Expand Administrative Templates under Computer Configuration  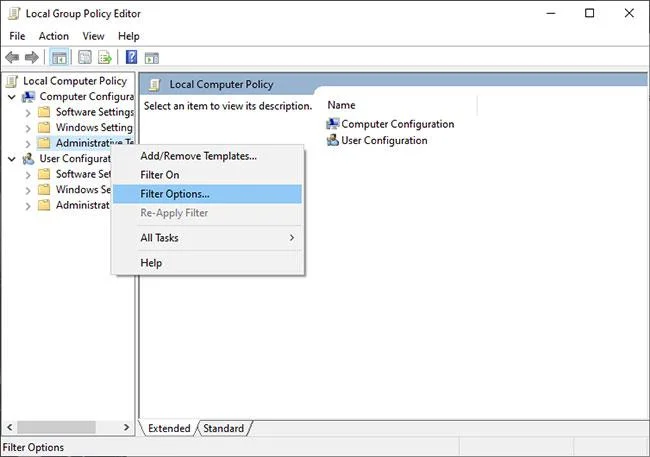(28, 144)
